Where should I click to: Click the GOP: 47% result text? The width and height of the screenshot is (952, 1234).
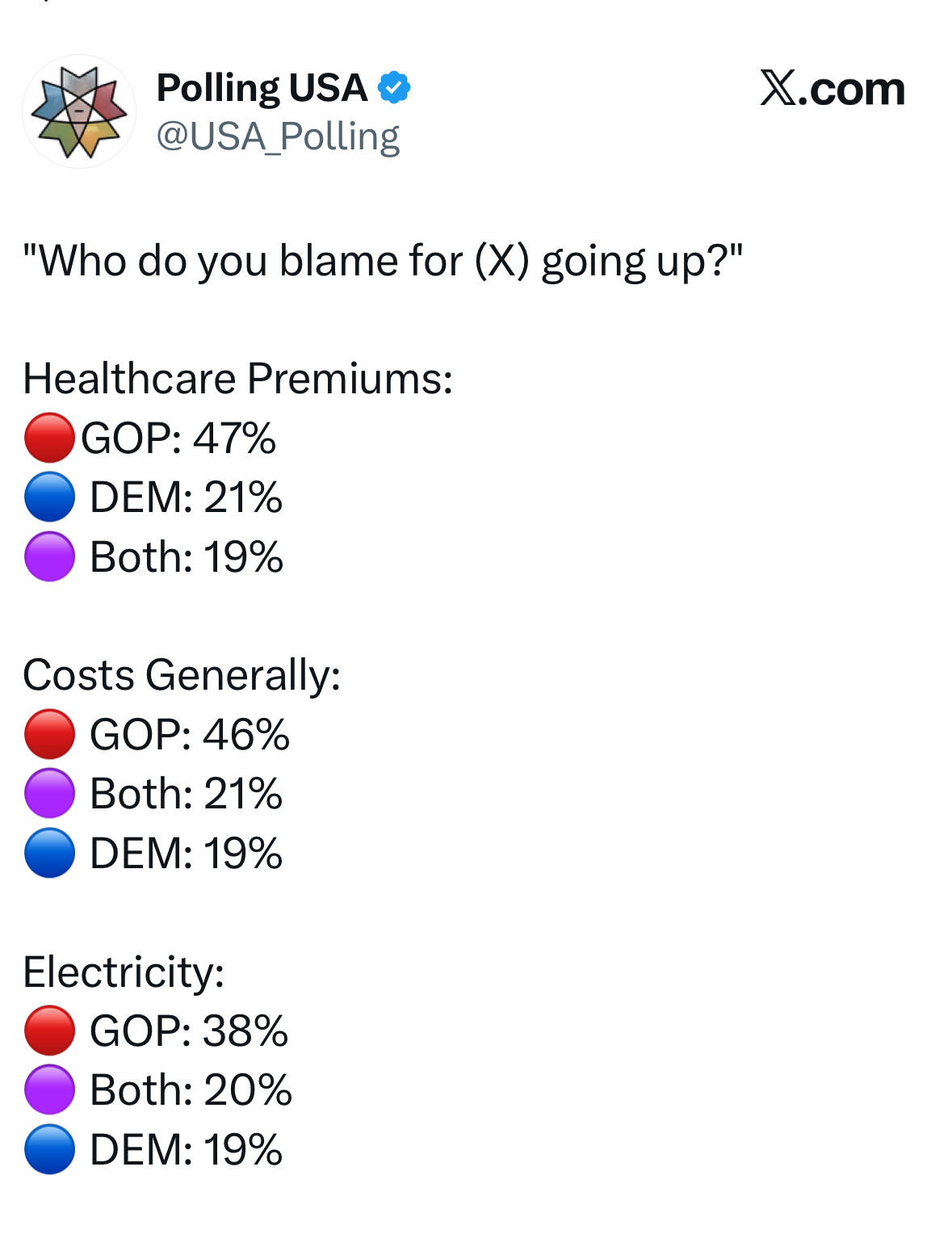tap(178, 438)
